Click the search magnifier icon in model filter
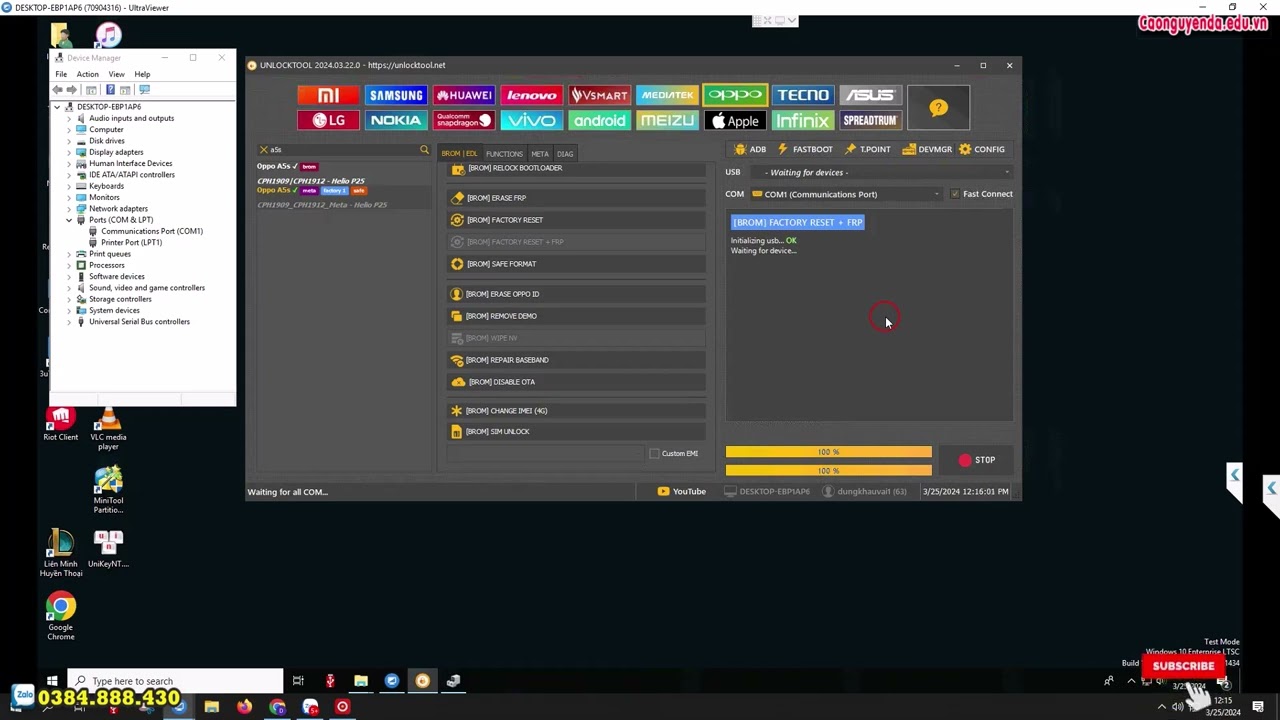This screenshot has width=1280, height=720. pos(424,150)
